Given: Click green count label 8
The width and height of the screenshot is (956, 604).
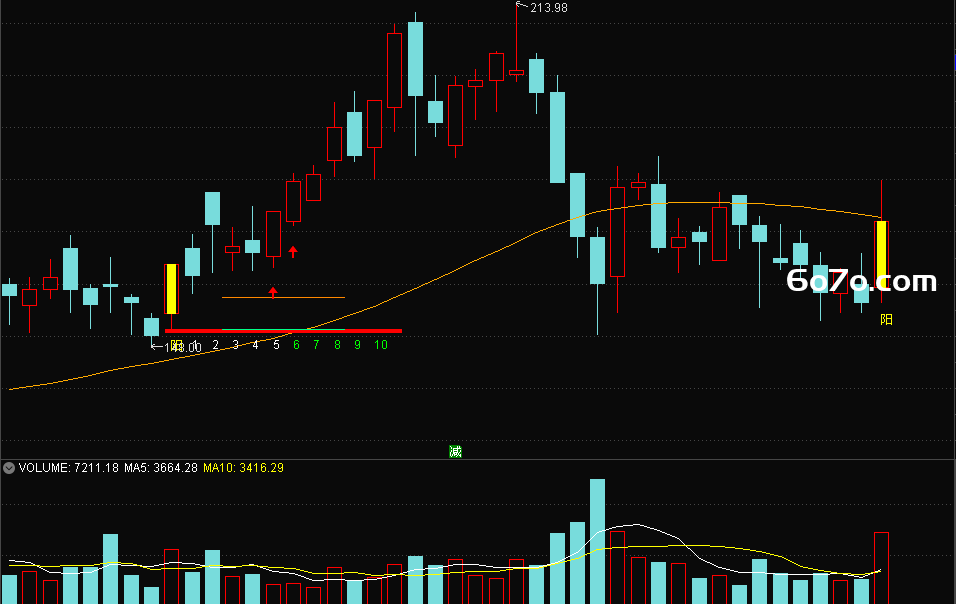Looking at the screenshot, I should [x=337, y=345].
